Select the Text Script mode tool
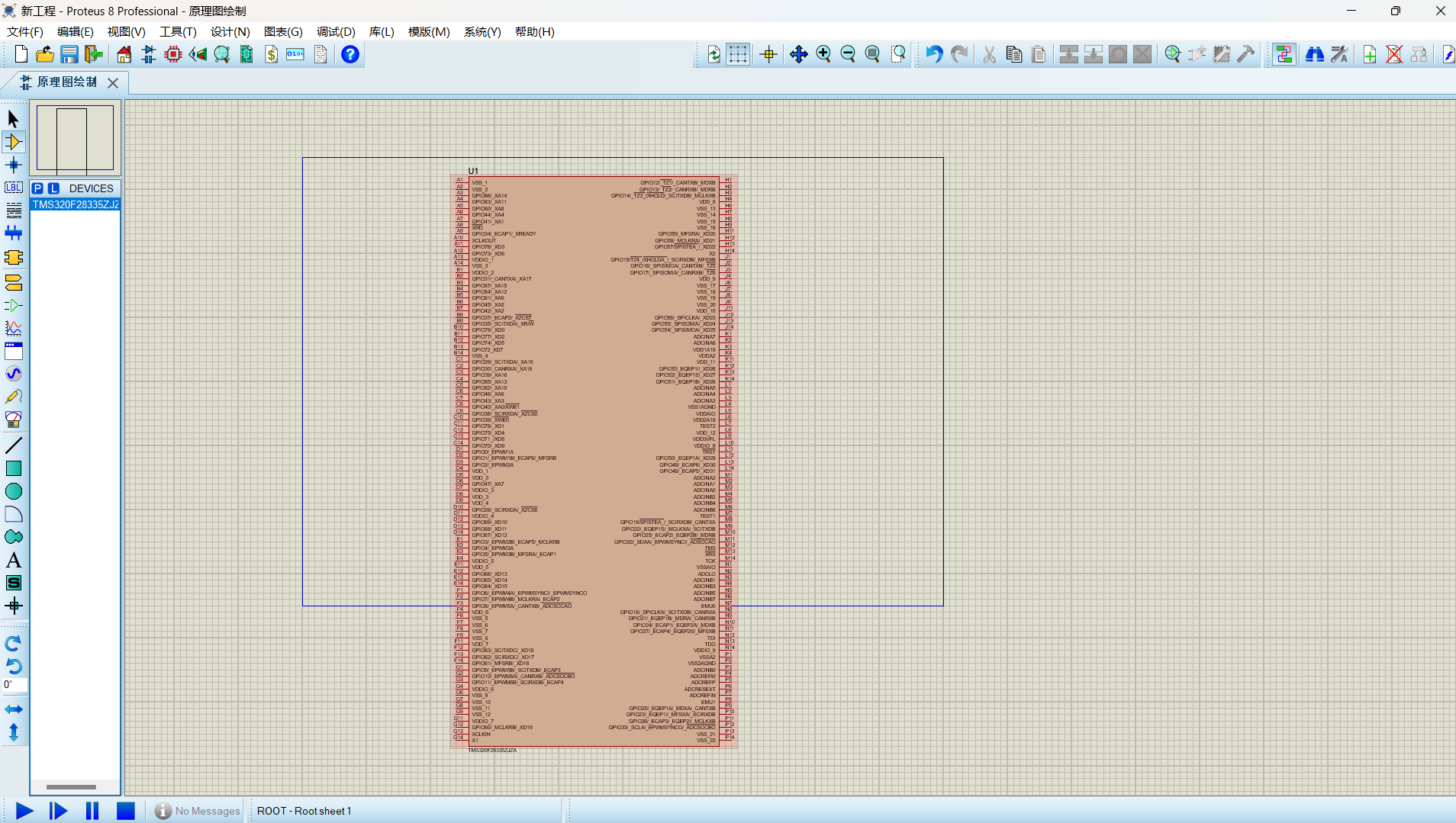This screenshot has width=1456, height=823. (x=13, y=211)
